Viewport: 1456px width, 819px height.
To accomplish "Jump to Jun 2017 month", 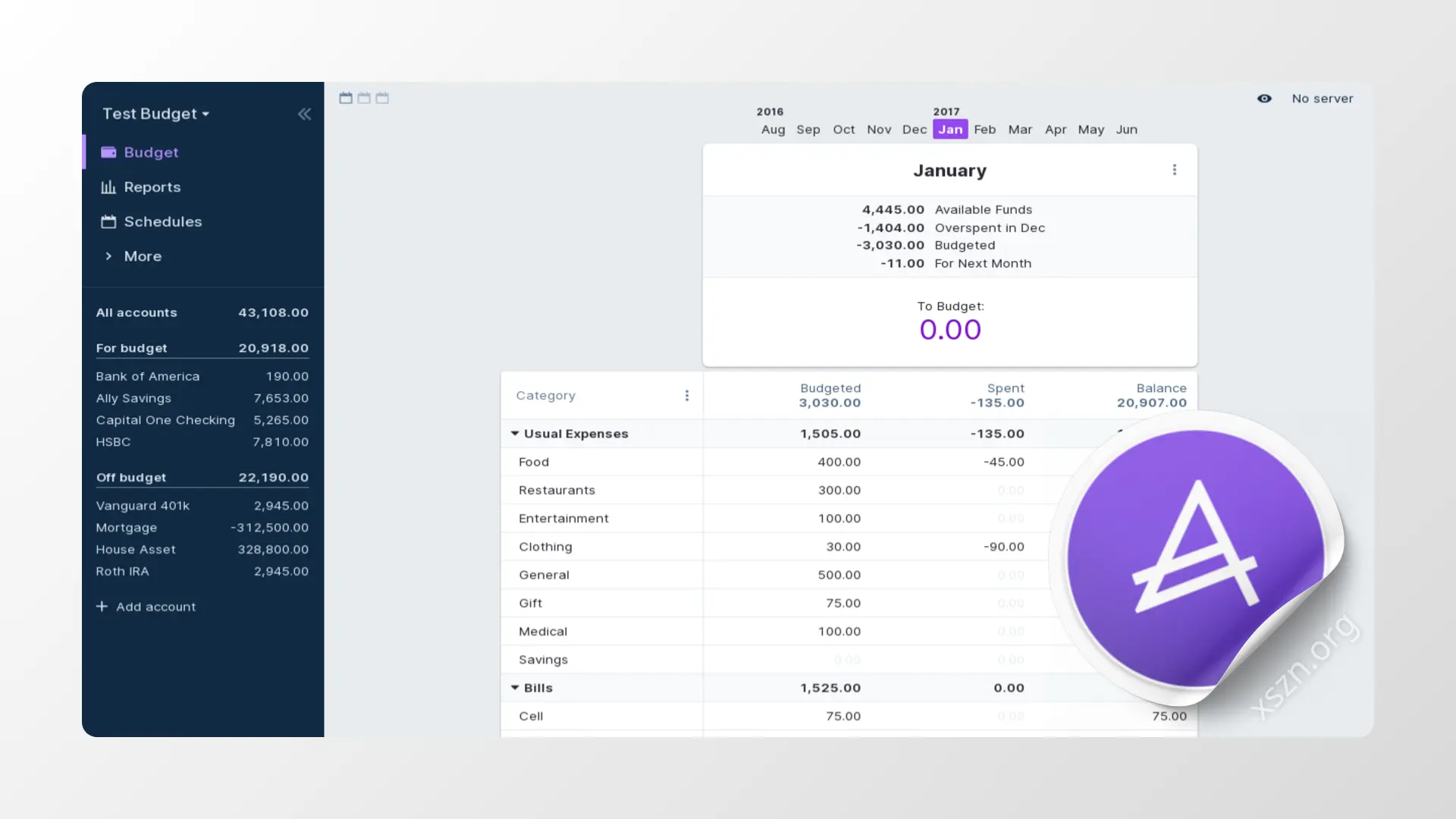I will point(1127,130).
